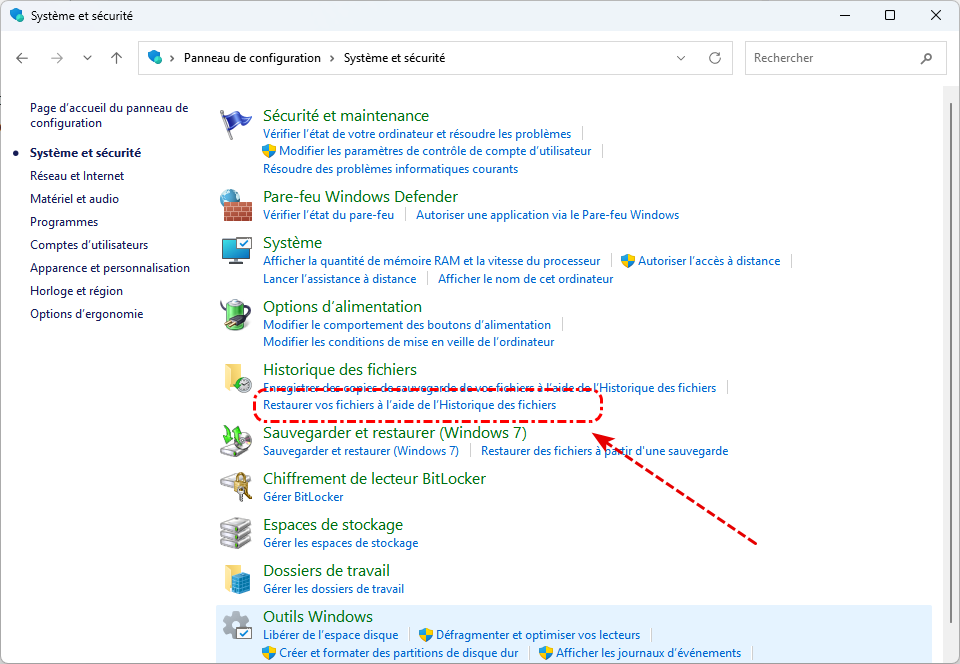
Task: Click the Rechercher search field
Action: (x=832, y=58)
